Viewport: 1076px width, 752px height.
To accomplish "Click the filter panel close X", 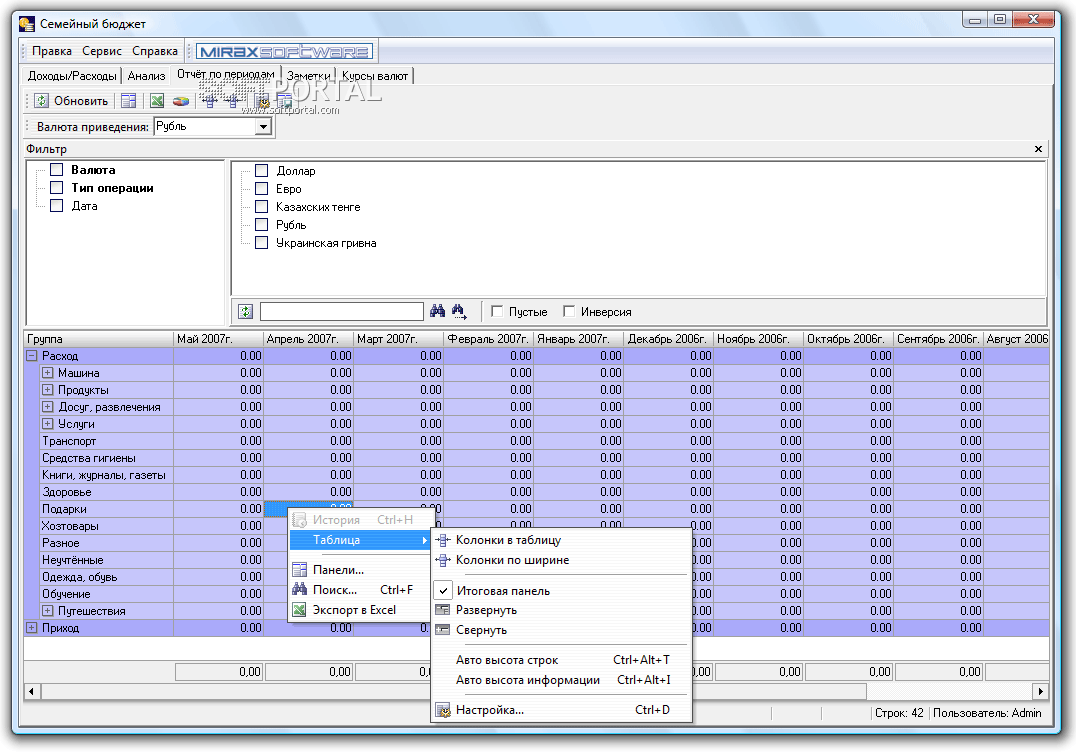I will [1038, 149].
